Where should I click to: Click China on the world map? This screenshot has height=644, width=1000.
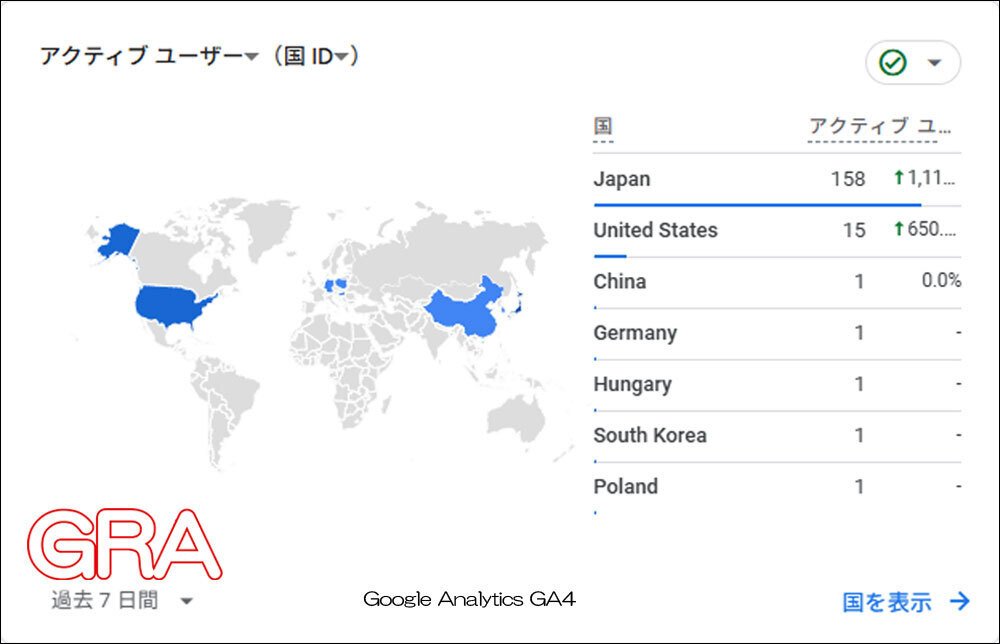click(x=465, y=310)
